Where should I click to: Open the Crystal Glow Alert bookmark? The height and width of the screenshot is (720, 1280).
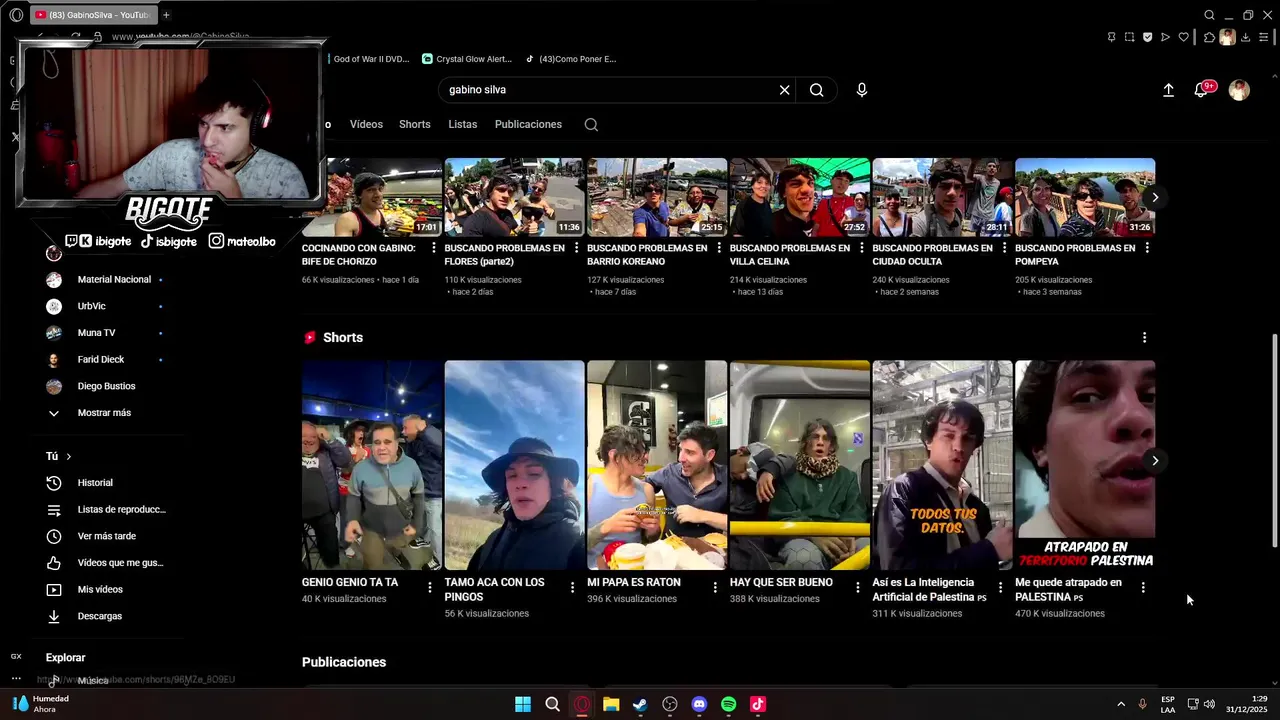tap(467, 59)
